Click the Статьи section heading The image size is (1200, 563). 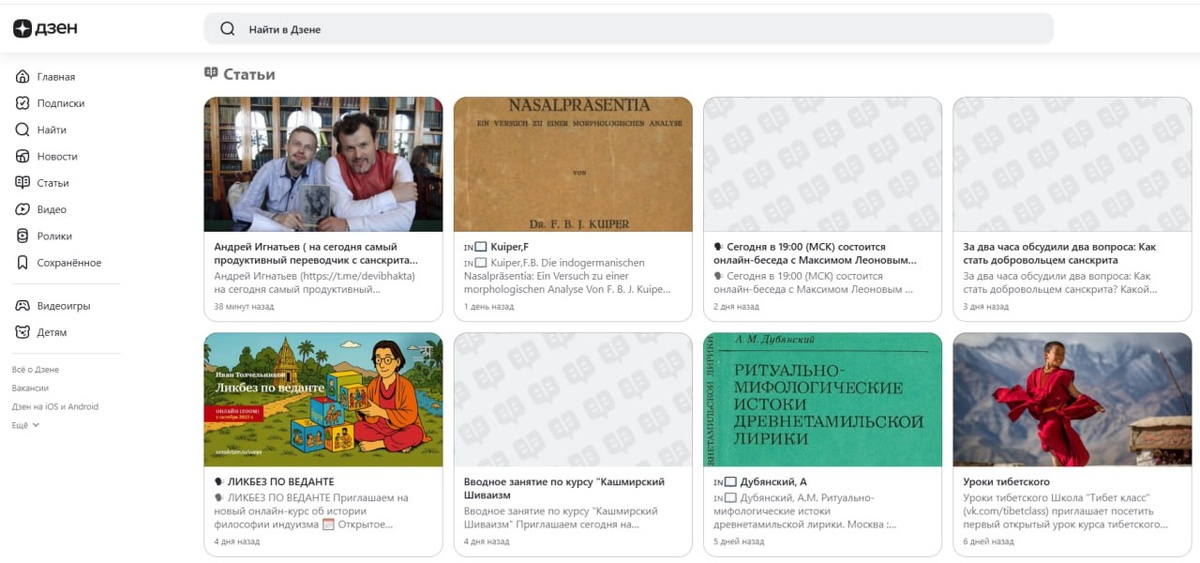(x=249, y=74)
